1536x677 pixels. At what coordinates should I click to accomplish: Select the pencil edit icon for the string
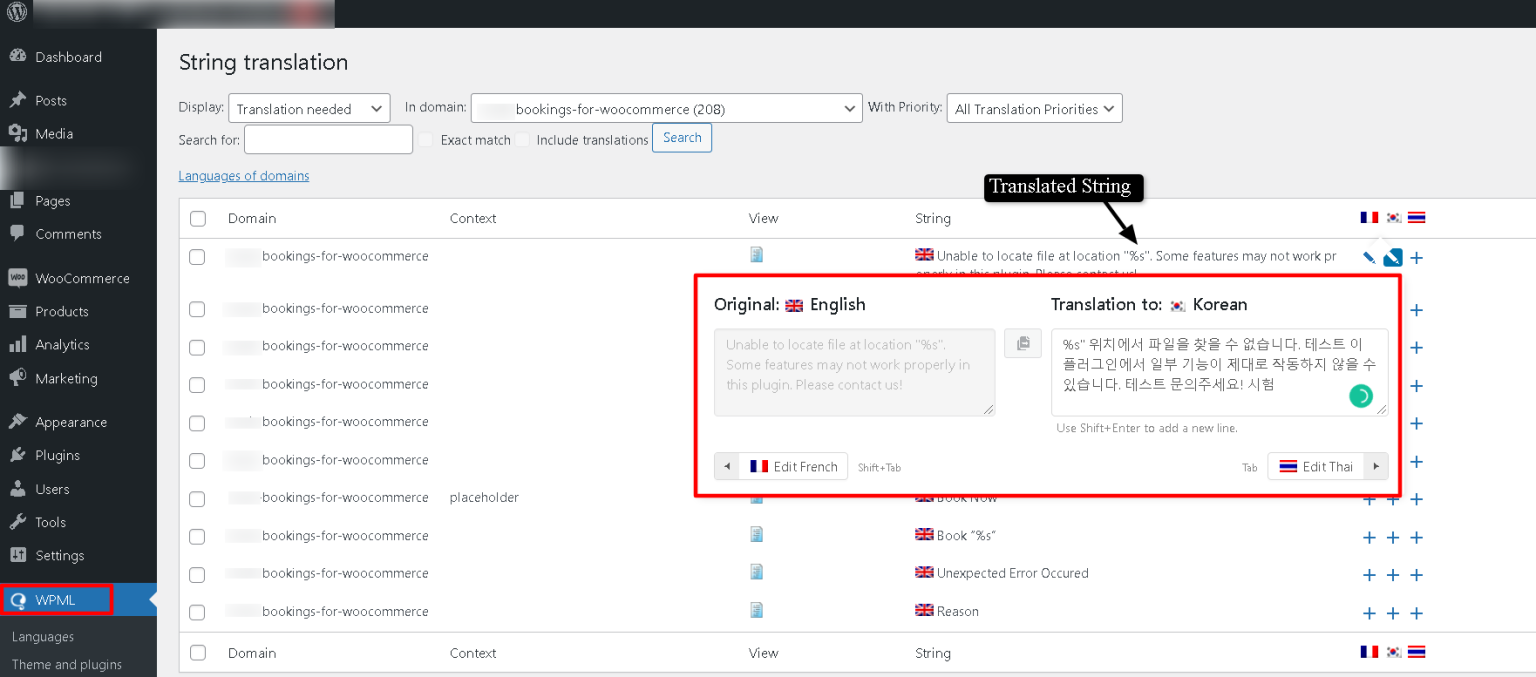click(1368, 256)
